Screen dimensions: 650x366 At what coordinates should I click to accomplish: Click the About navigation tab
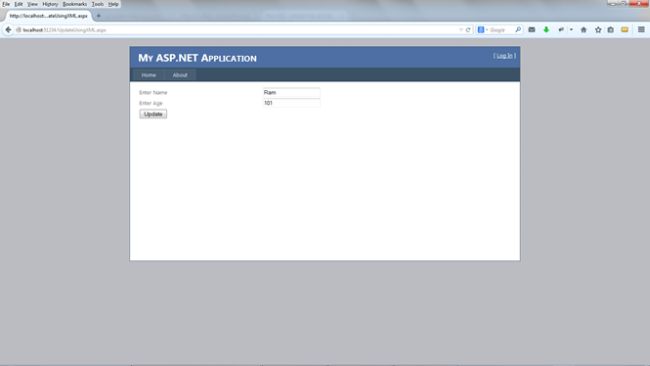tap(180, 75)
